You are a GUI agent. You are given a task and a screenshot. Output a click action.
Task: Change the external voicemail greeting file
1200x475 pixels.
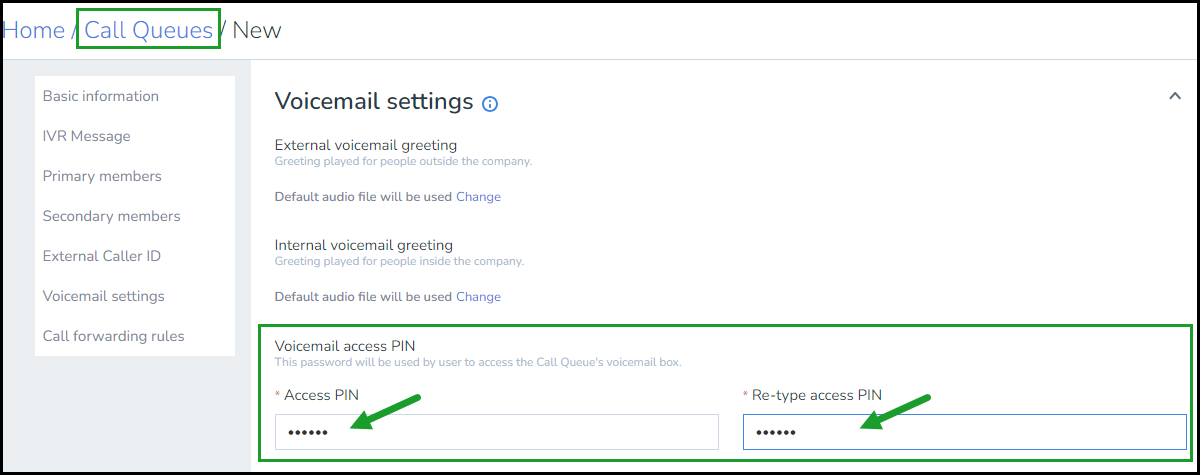tap(478, 197)
